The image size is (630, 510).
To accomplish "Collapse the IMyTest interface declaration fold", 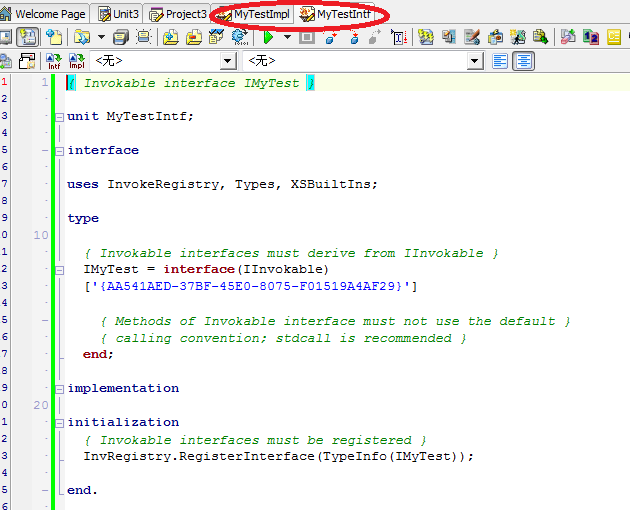I will coord(59,270).
